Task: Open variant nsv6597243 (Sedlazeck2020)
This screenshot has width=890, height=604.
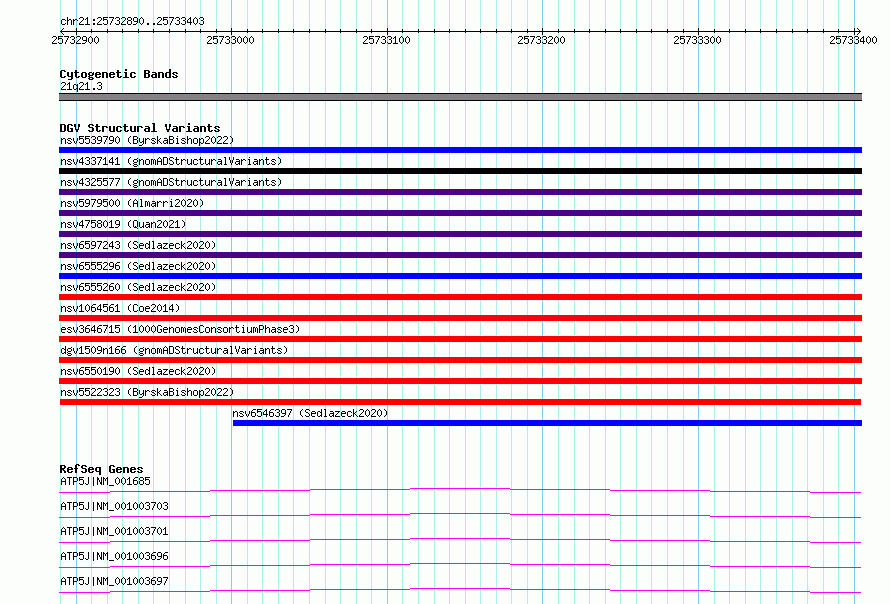Action: tap(138, 245)
